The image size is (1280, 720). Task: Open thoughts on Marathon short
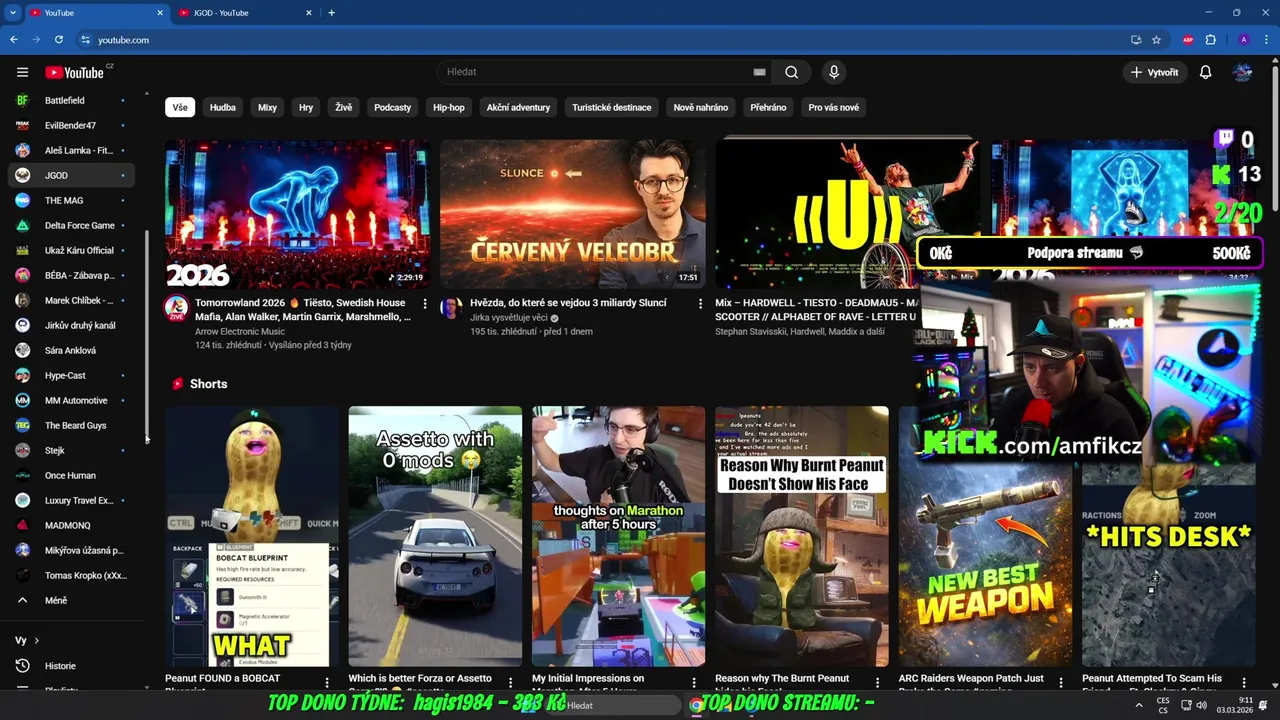click(x=618, y=536)
